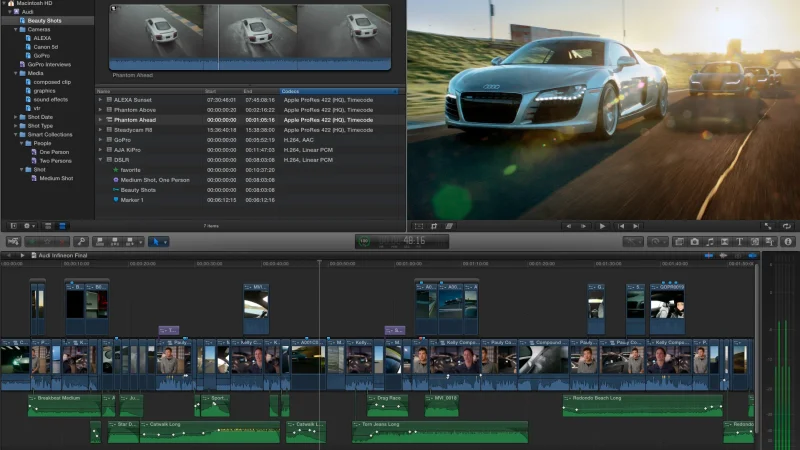Open the Generators browser
The height and width of the screenshot is (450, 800).
pos(755,242)
